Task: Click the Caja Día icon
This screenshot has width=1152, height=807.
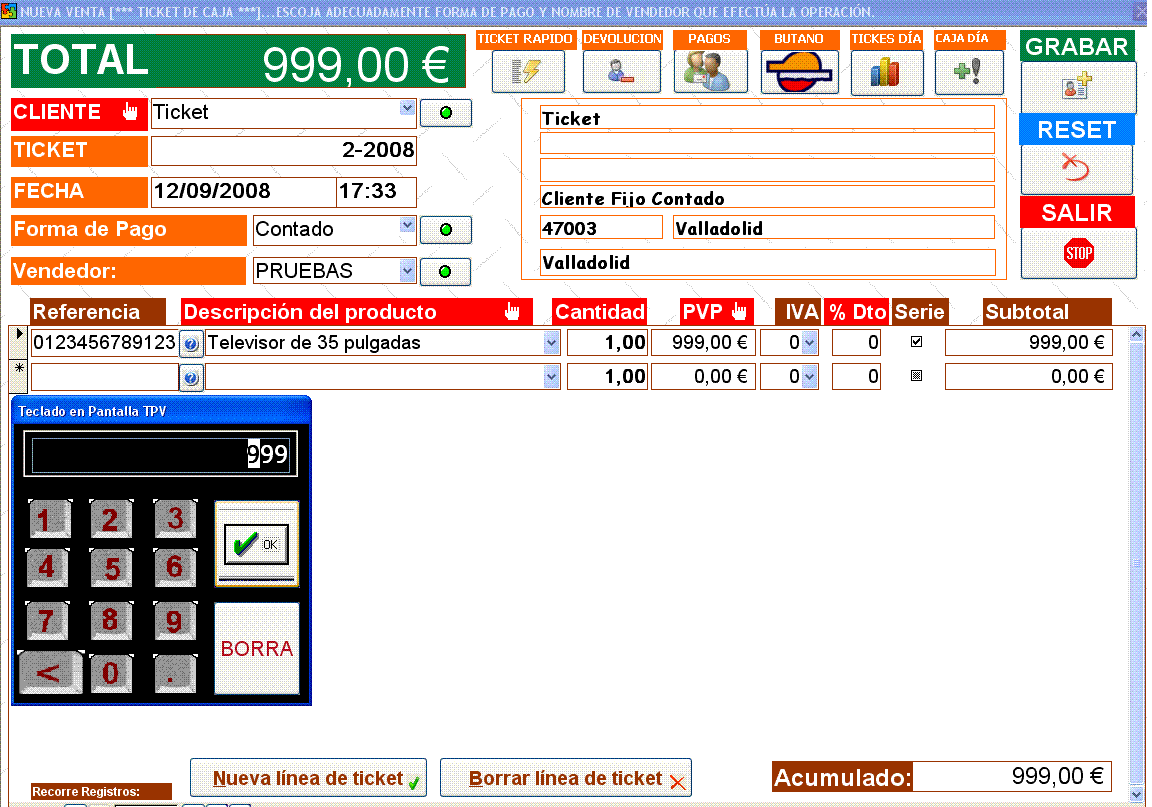Action: [x=969, y=72]
